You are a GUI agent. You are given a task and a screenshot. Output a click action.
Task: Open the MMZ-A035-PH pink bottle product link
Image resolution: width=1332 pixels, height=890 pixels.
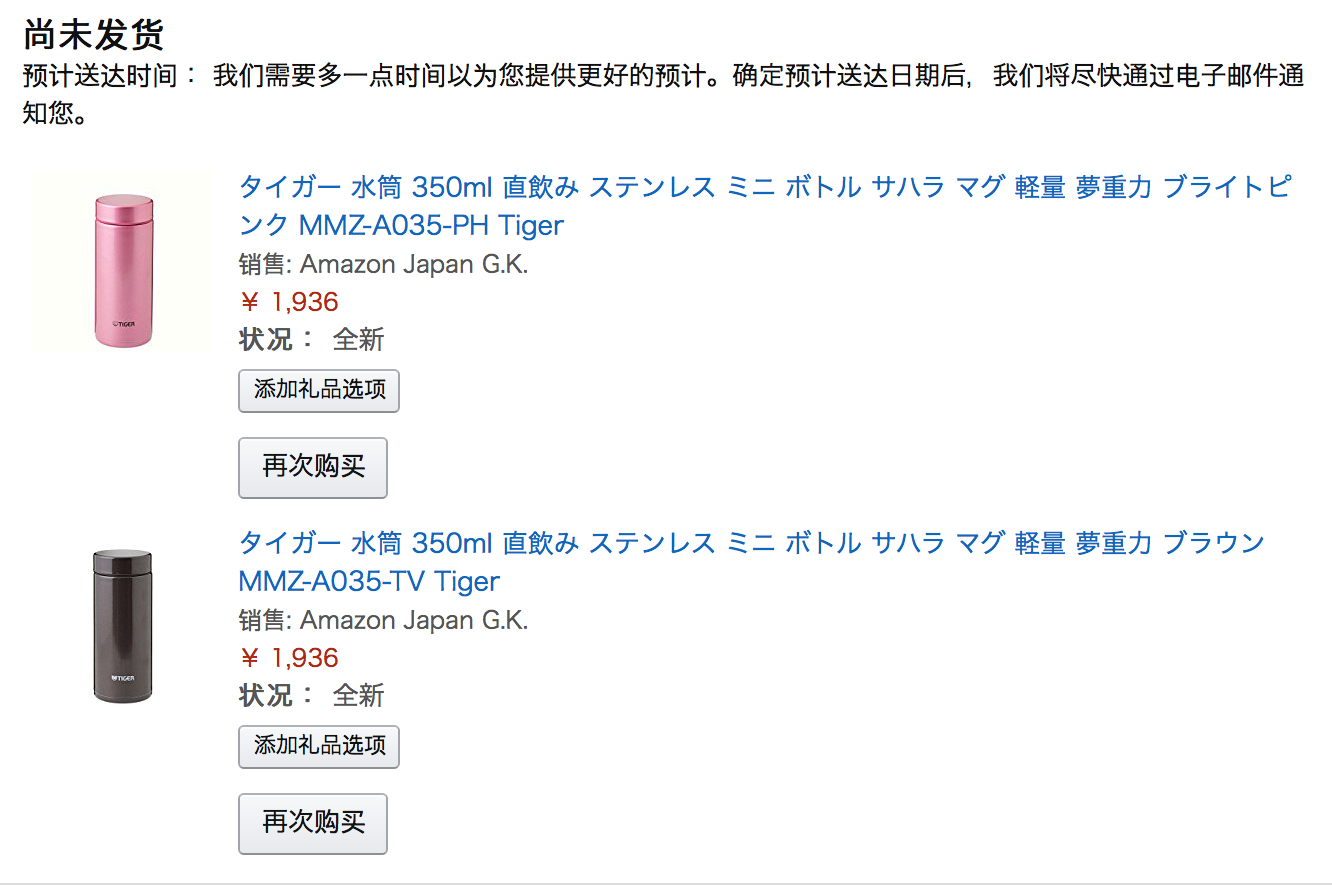(765, 205)
